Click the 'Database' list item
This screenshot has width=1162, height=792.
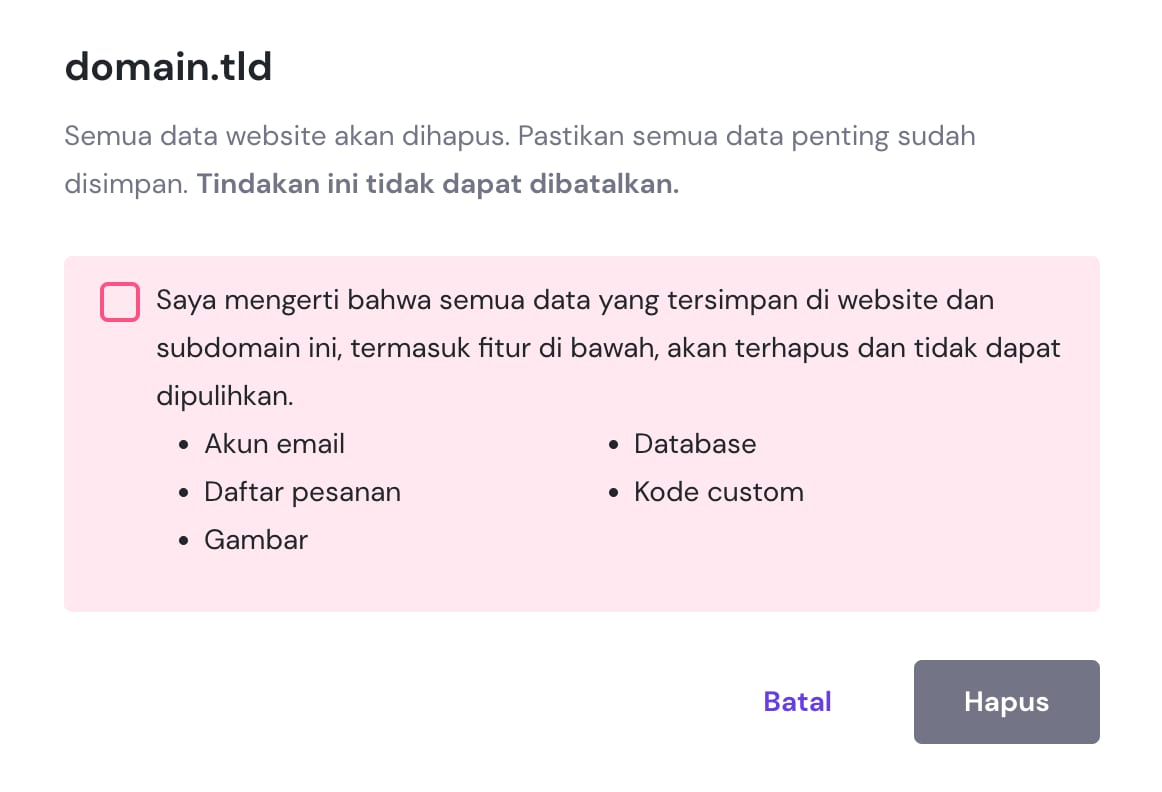pyautogui.click(x=695, y=444)
